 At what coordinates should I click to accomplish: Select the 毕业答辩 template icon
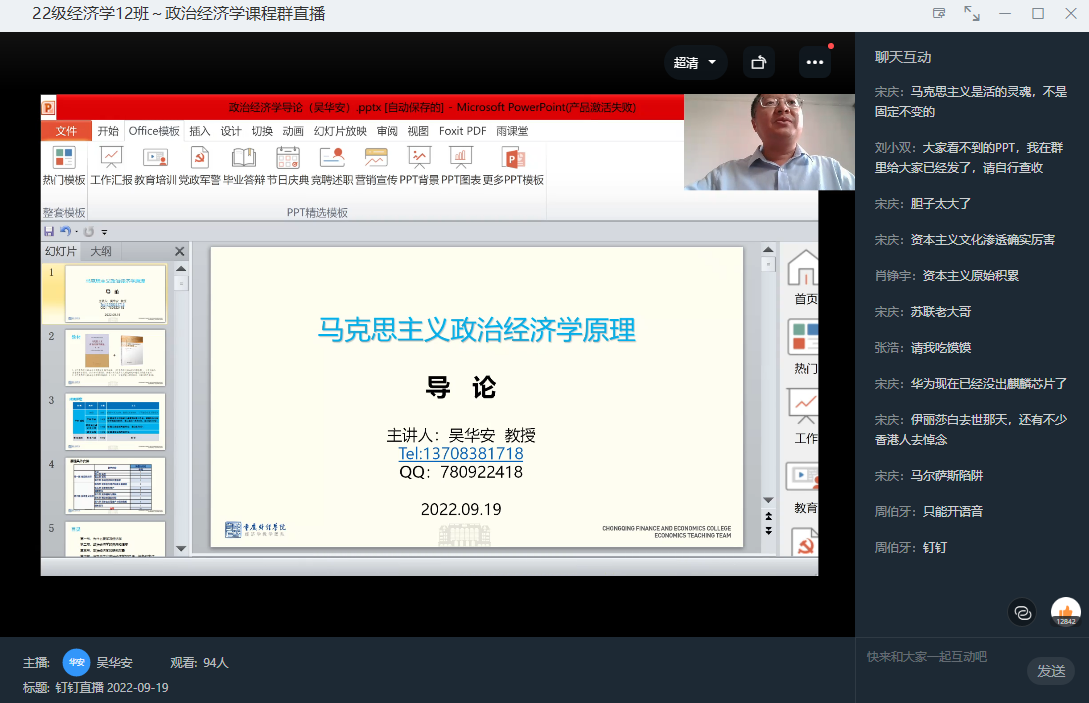click(244, 165)
